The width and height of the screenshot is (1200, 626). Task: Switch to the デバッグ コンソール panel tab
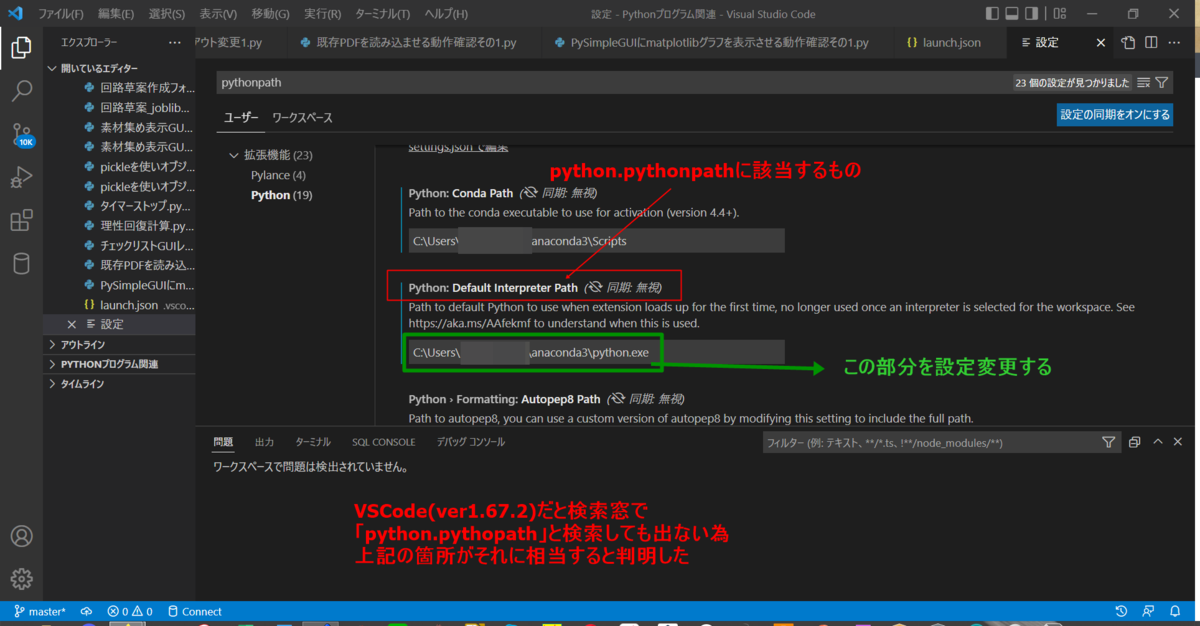click(470, 442)
